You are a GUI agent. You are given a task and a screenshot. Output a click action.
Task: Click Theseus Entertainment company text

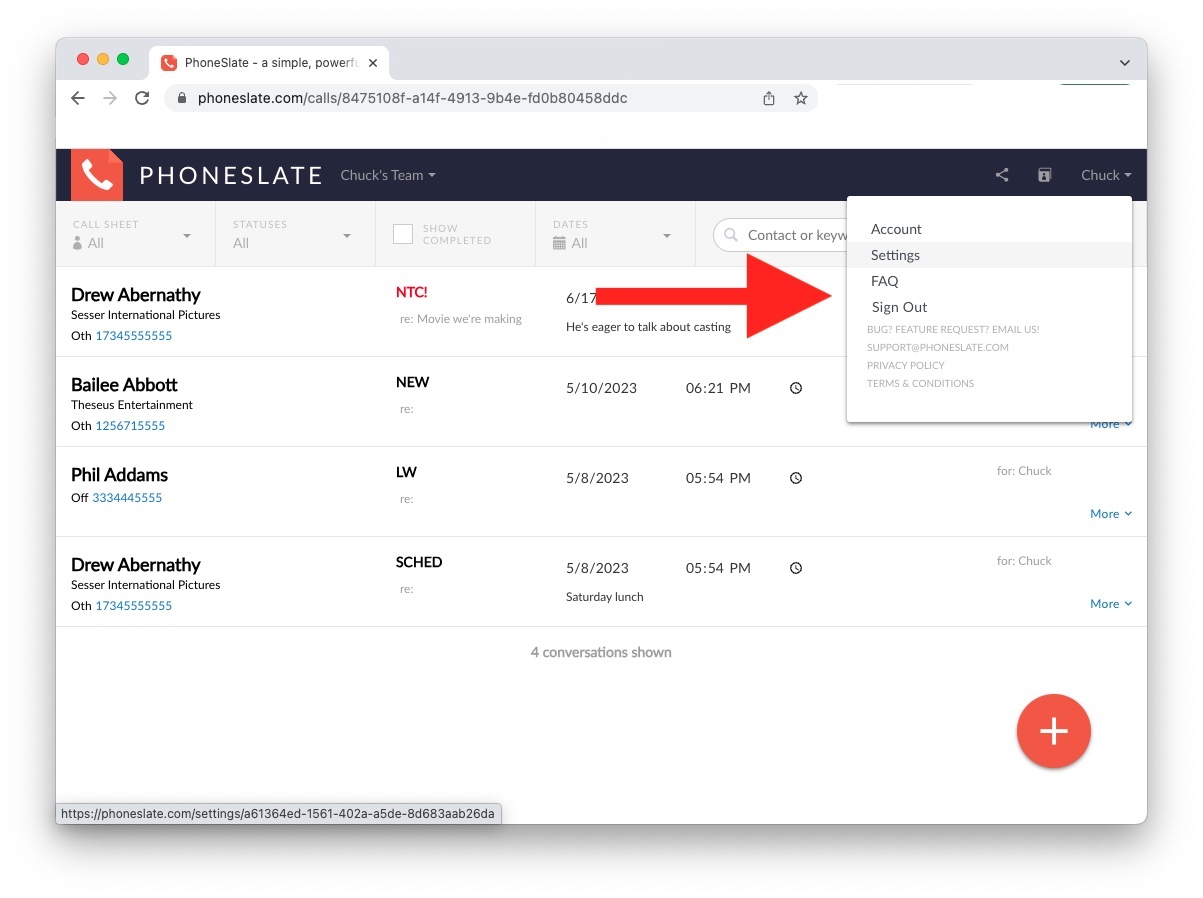(132, 405)
